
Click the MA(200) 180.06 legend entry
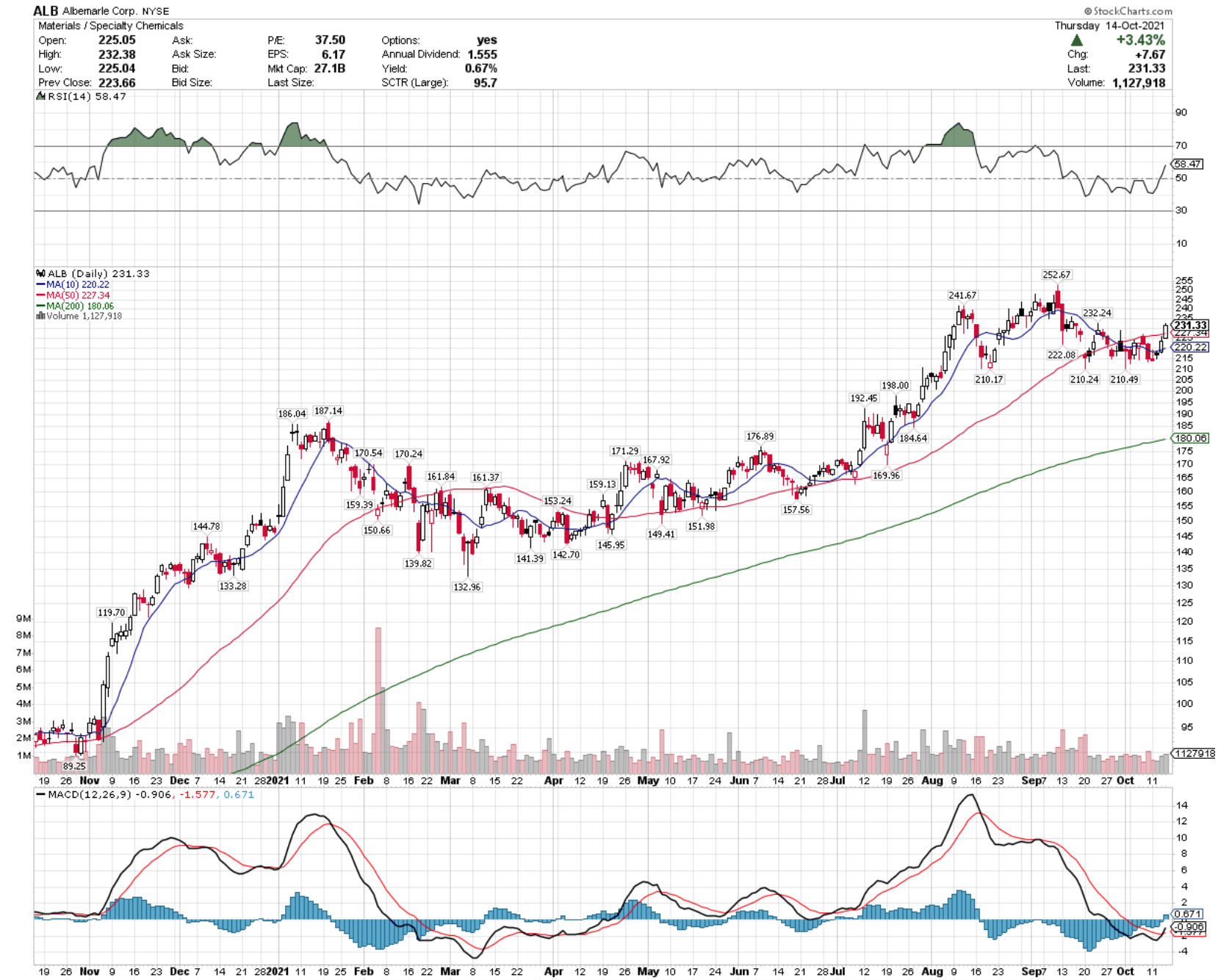[75, 306]
